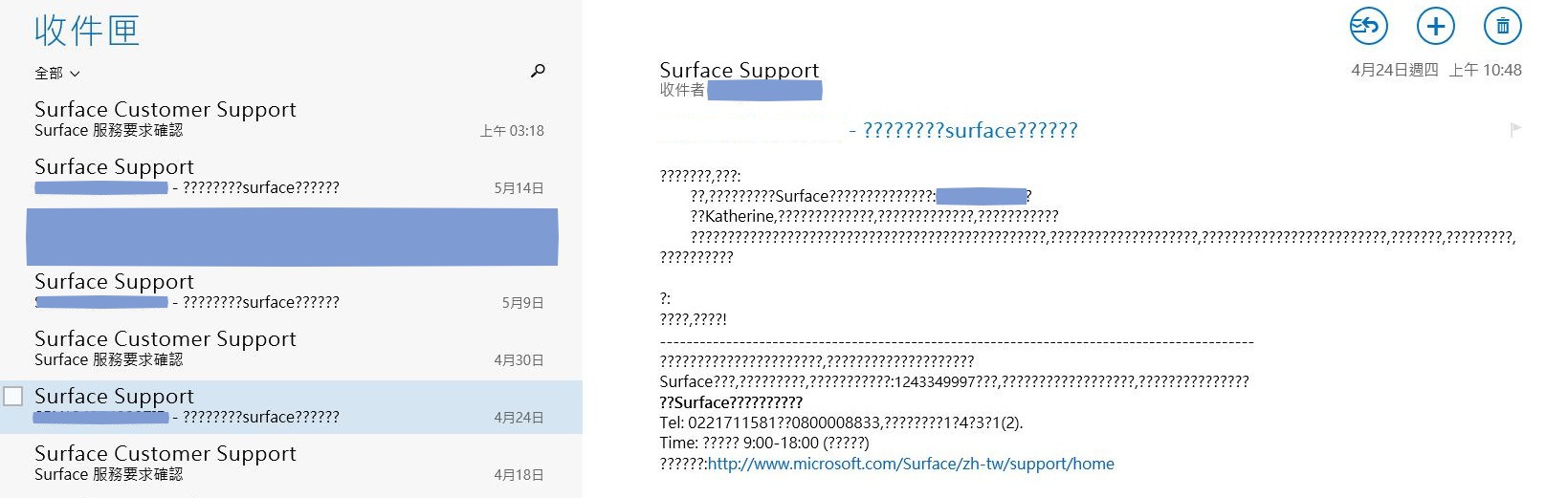Click the redacted recipient after 收件者

(x=764, y=91)
